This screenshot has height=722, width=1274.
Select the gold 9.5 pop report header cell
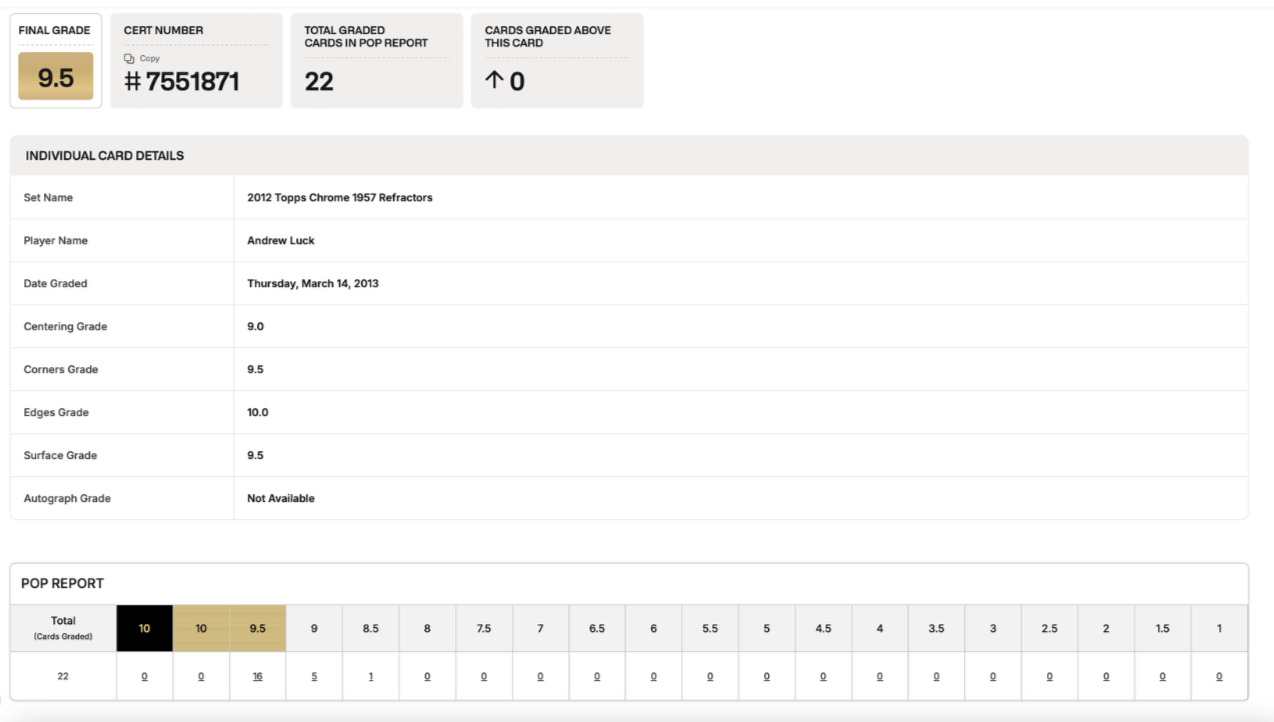(257, 629)
